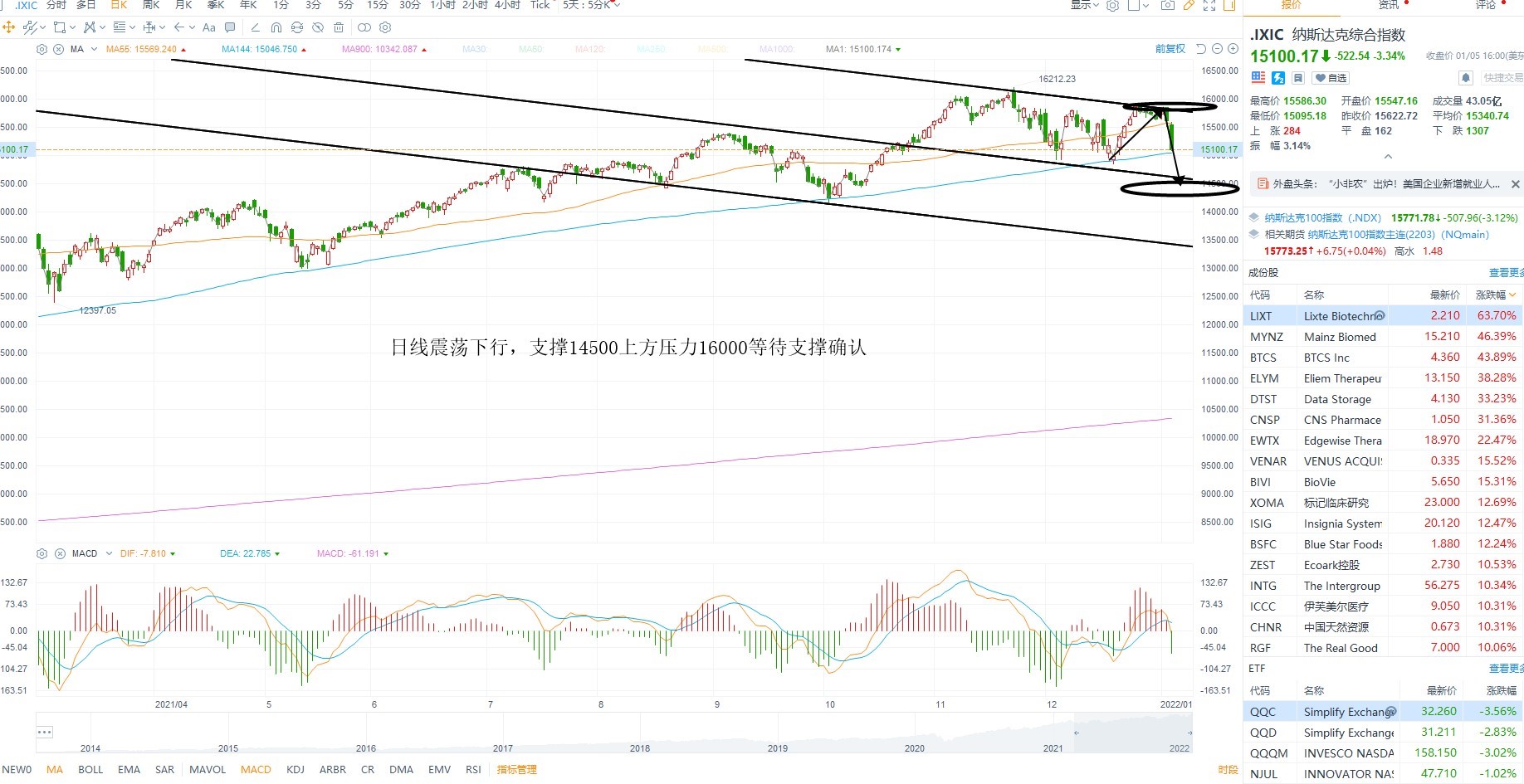
Task: Toggle the MA144 moving average line
Action: (x=264, y=49)
